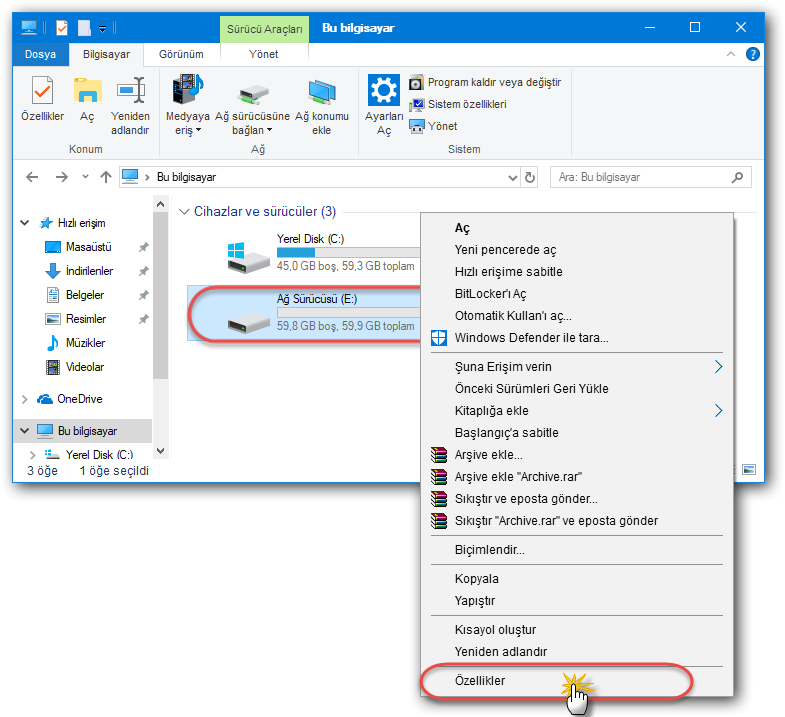Click navigation pane scroll down arrow
This screenshot has height=717, width=785.
point(160,451)
